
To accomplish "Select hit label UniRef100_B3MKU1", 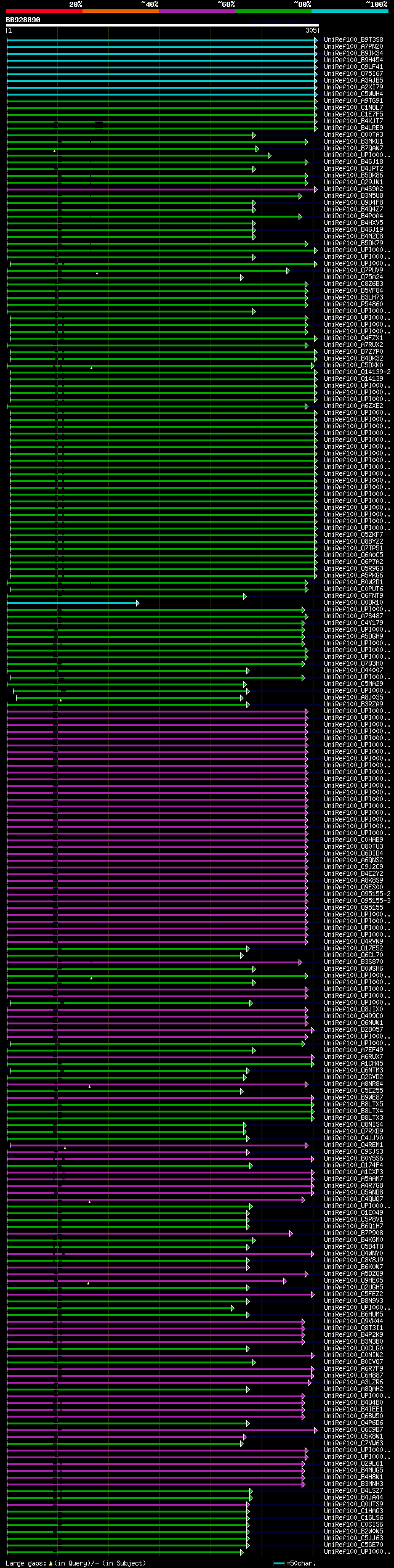I will tap(353, 142).
